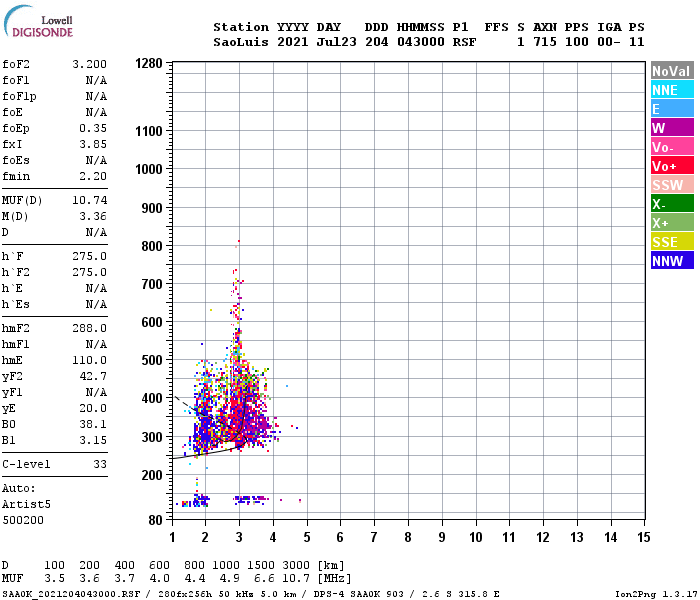Select the W purple legend swatch
The height and width of the screenshot is (600, 700).
coord(672,128)
